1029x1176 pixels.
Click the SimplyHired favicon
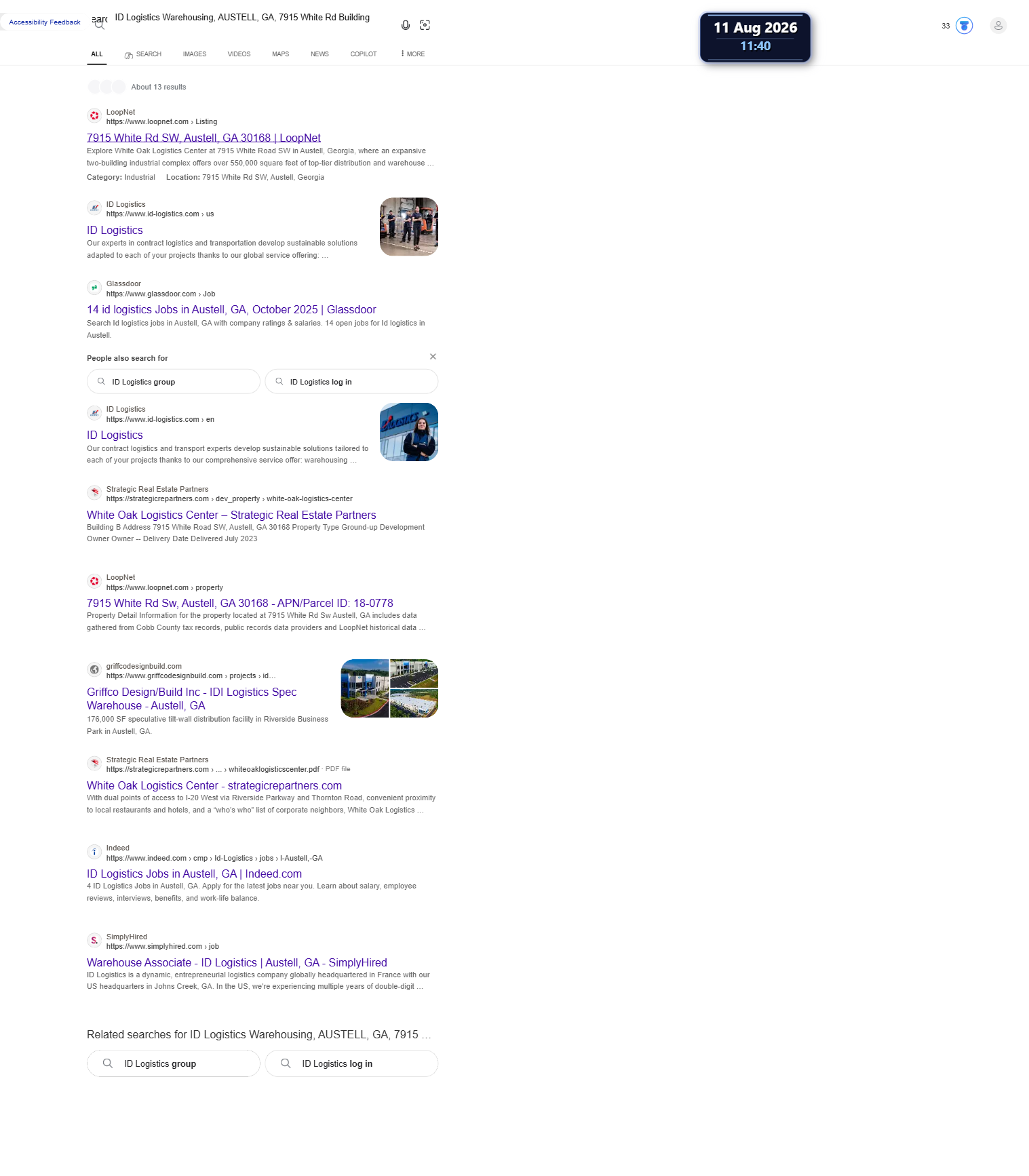pyautogui.click(x=94, y=941)
